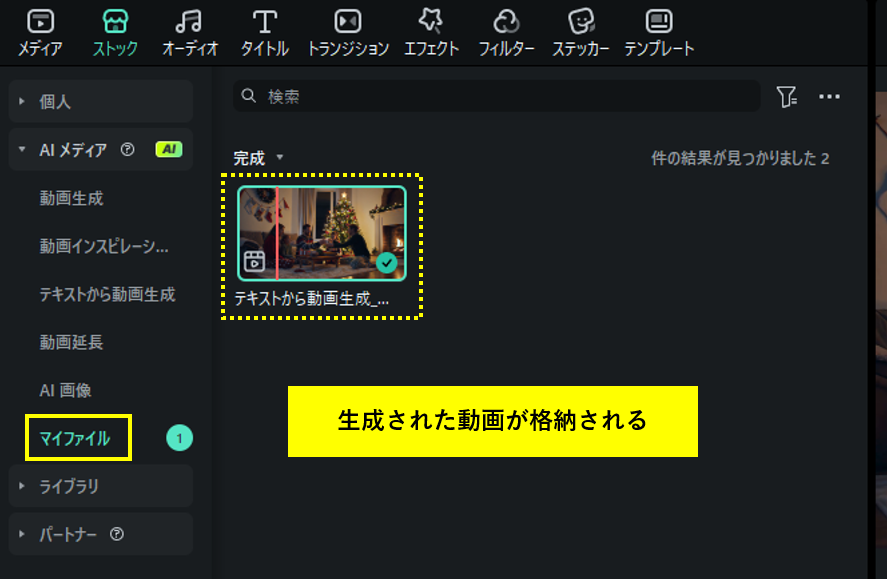Open the Titles tab icon
887x579 pixels.
pyautogui.click(x=264, y=22)
